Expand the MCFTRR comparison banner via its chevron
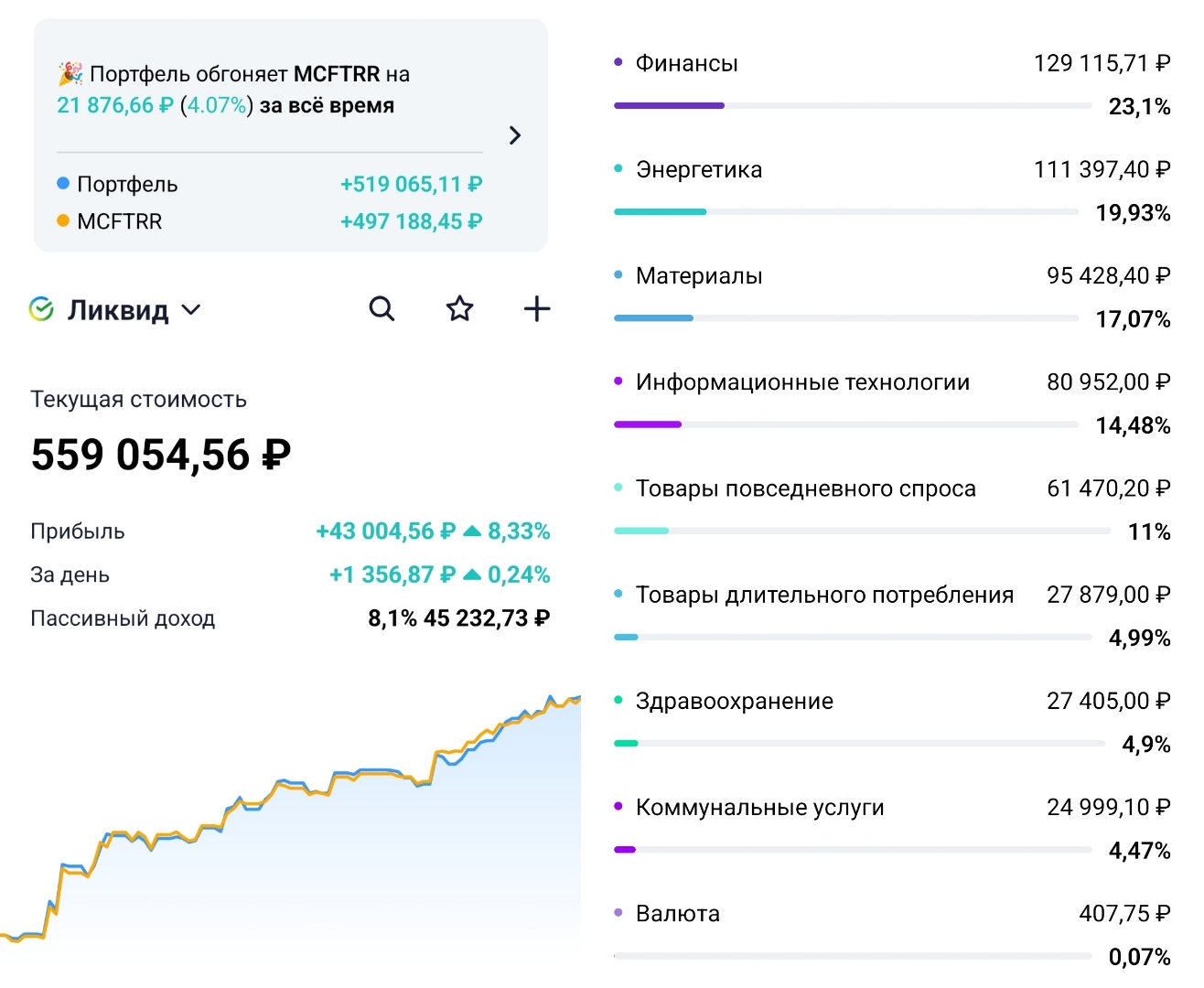Image resolution: width=1204 pixels, height=988 pixels. (x=514, y=134)
